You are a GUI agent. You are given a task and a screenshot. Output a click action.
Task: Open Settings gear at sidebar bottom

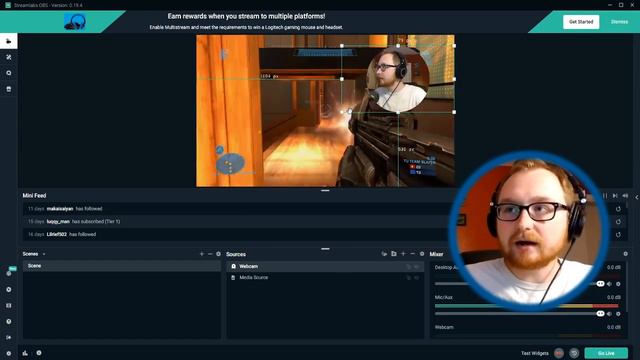(9, 353)
